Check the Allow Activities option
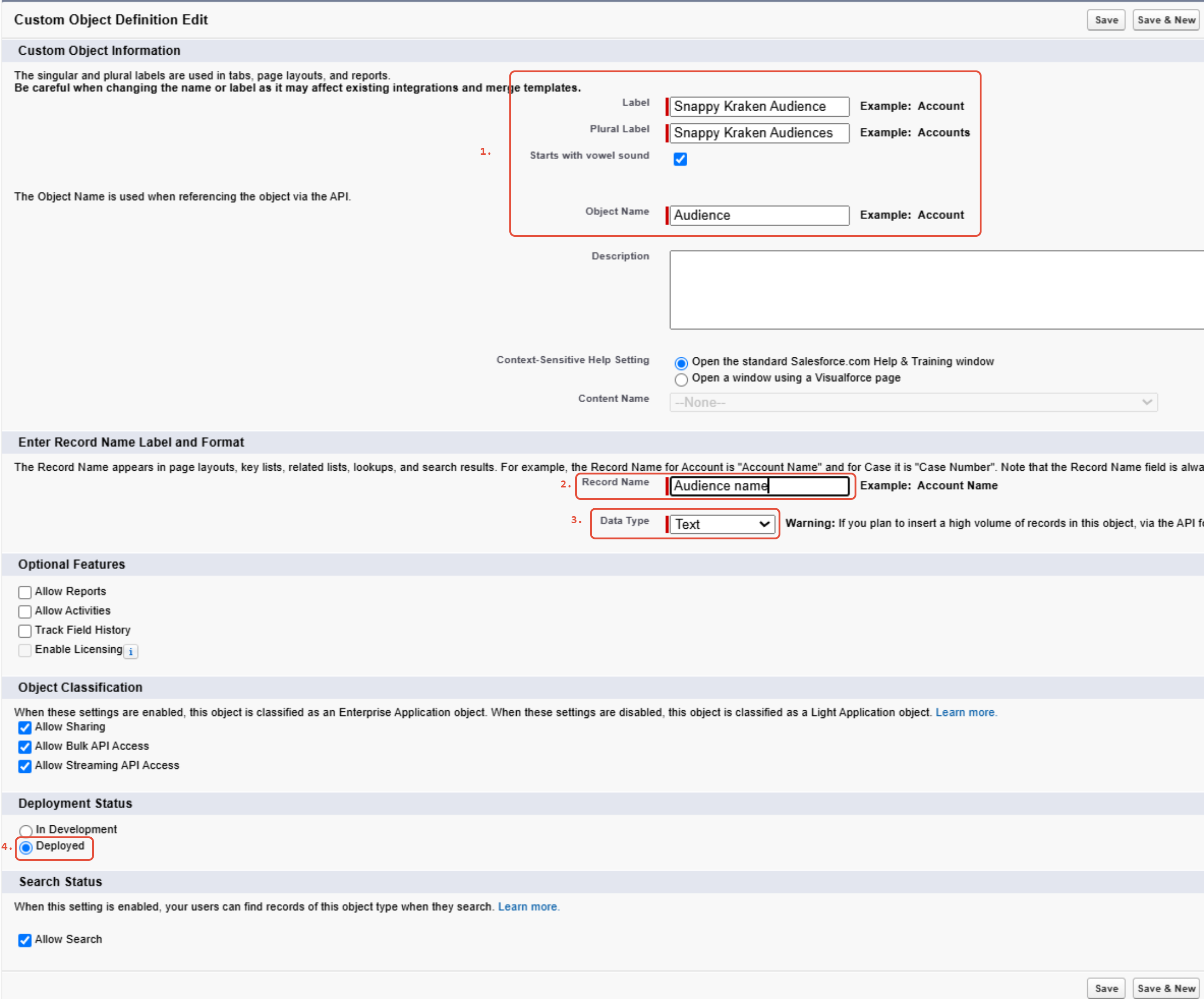The image size is (1204, 999). pos(25,612)
